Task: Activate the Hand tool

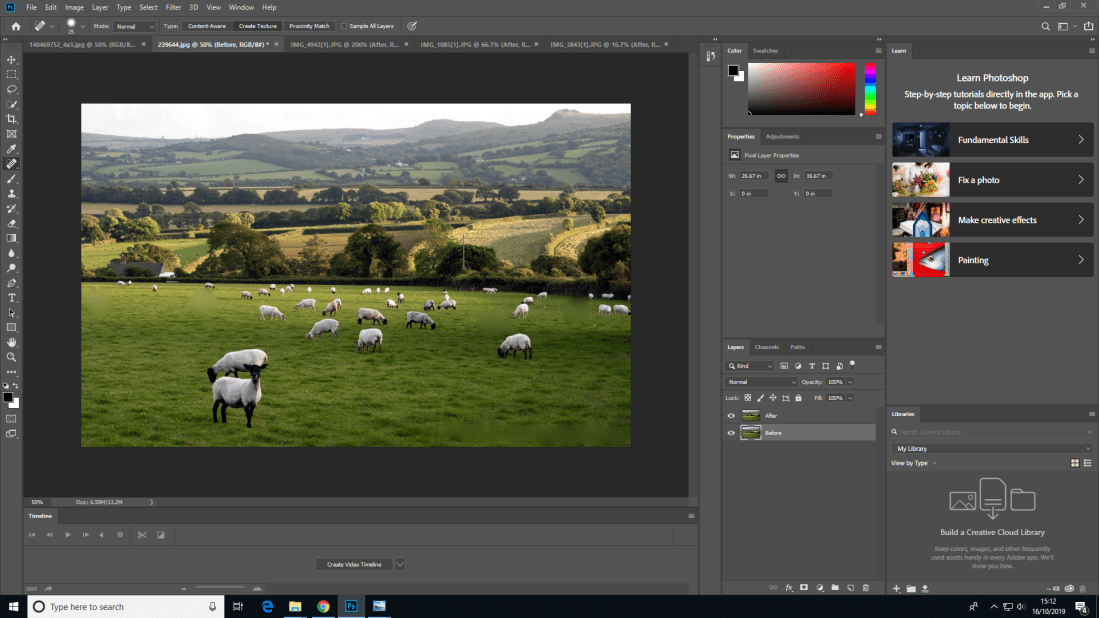Action: 12,342
